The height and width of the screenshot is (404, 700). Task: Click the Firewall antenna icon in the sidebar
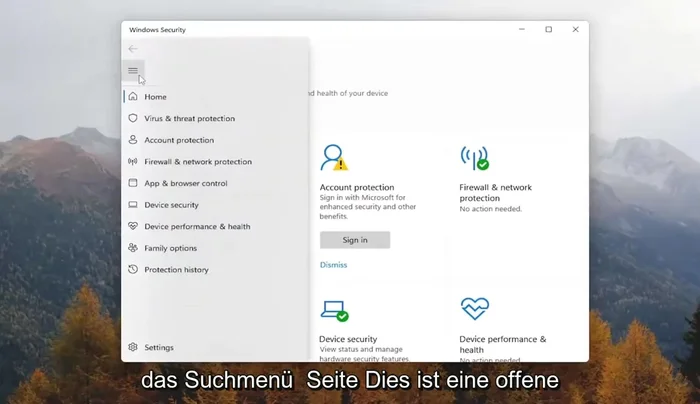point(133,161)
